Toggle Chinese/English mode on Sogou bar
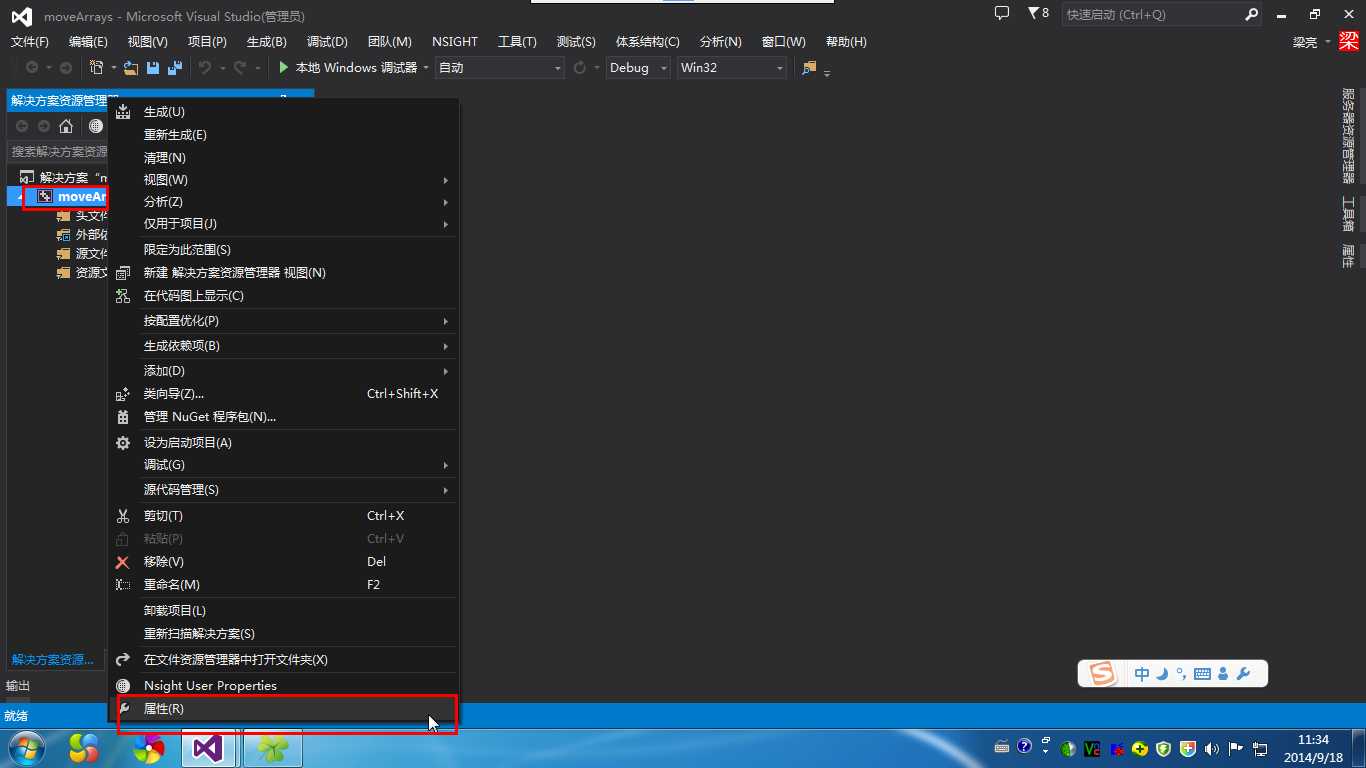This screenshot has width=1366, height=768. 1142,674
